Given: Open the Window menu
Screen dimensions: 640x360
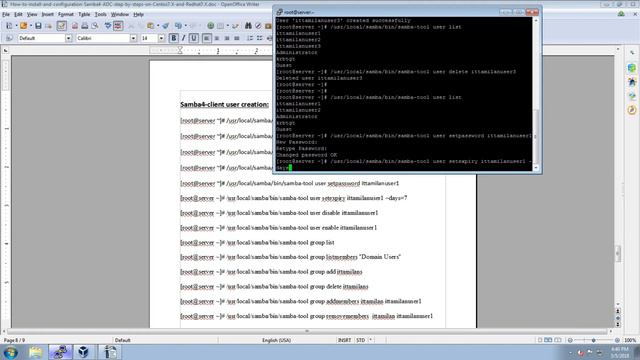Looking at the screenshot, I should pyautogui.click(x=120, y=14).
